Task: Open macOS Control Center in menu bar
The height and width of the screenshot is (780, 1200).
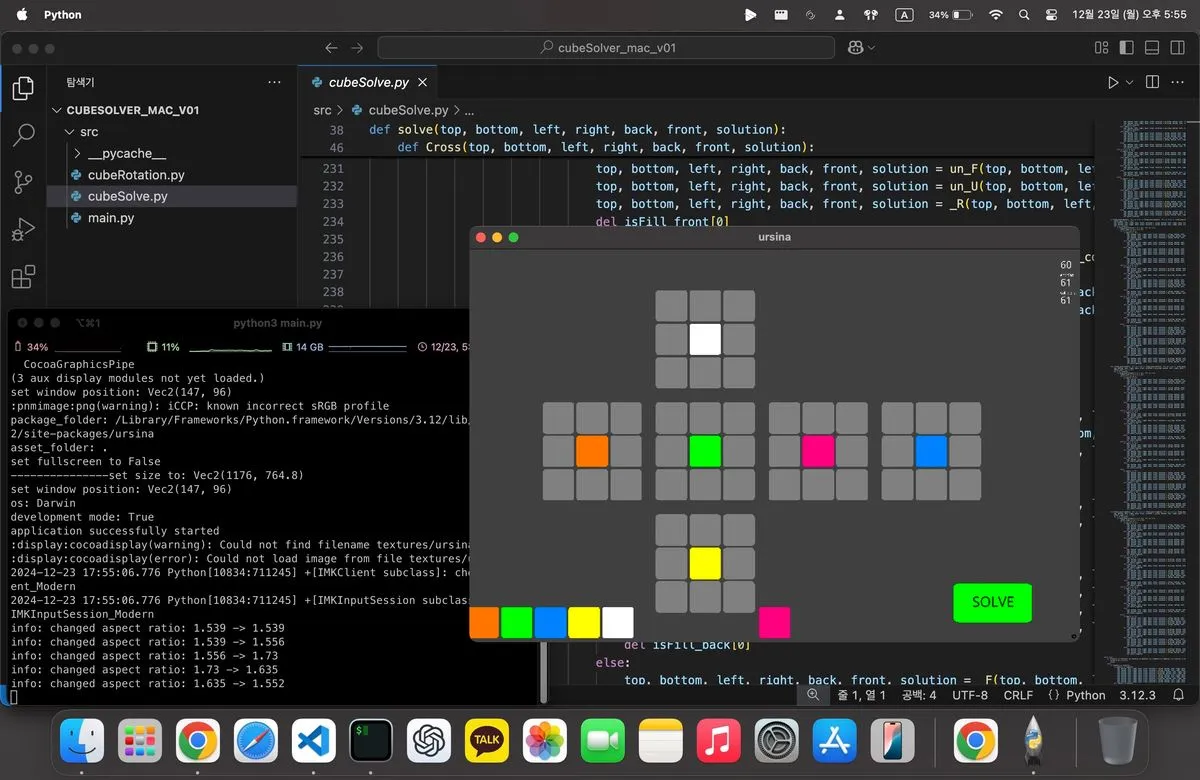Action: (1051, 15)
